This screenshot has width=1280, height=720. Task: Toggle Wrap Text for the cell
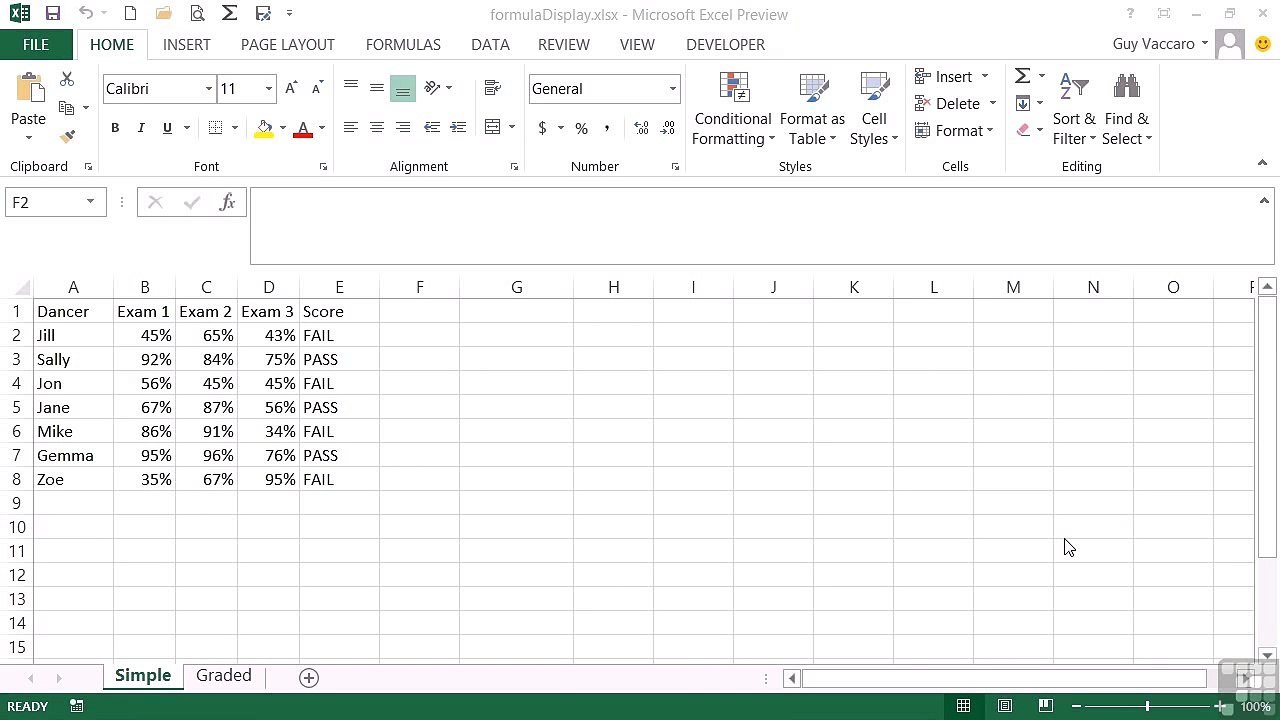492,88
